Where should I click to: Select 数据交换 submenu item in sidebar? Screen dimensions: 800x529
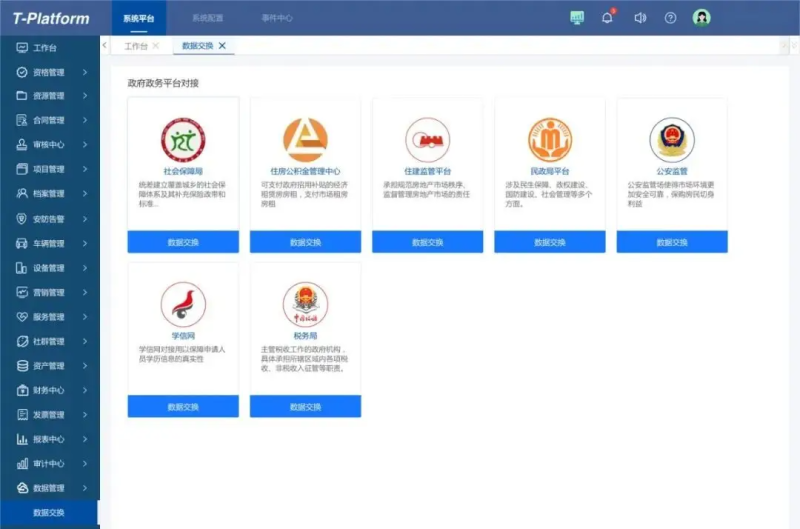pos(49,513)
